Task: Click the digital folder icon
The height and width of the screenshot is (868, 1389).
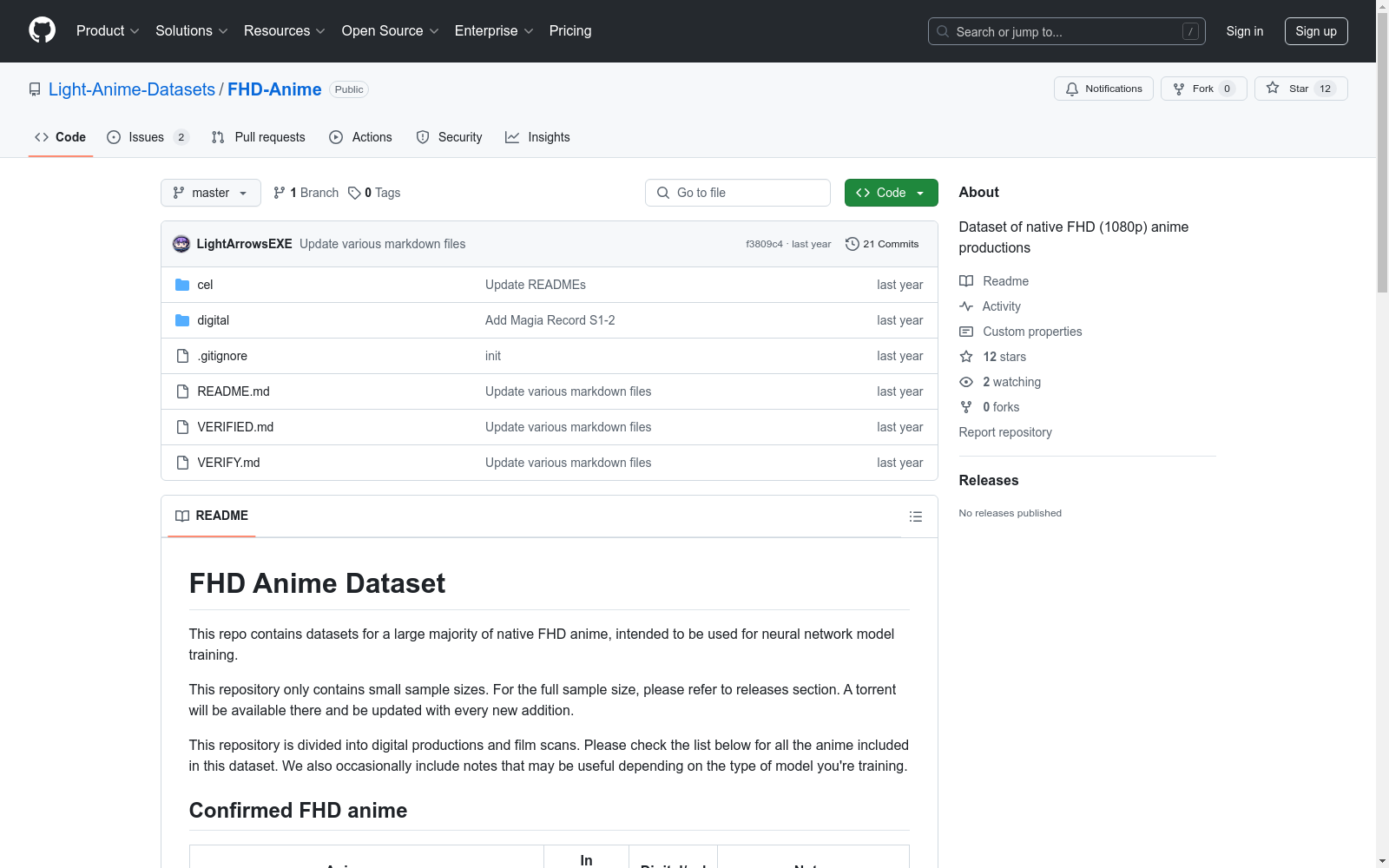Action: coord(182,320)
